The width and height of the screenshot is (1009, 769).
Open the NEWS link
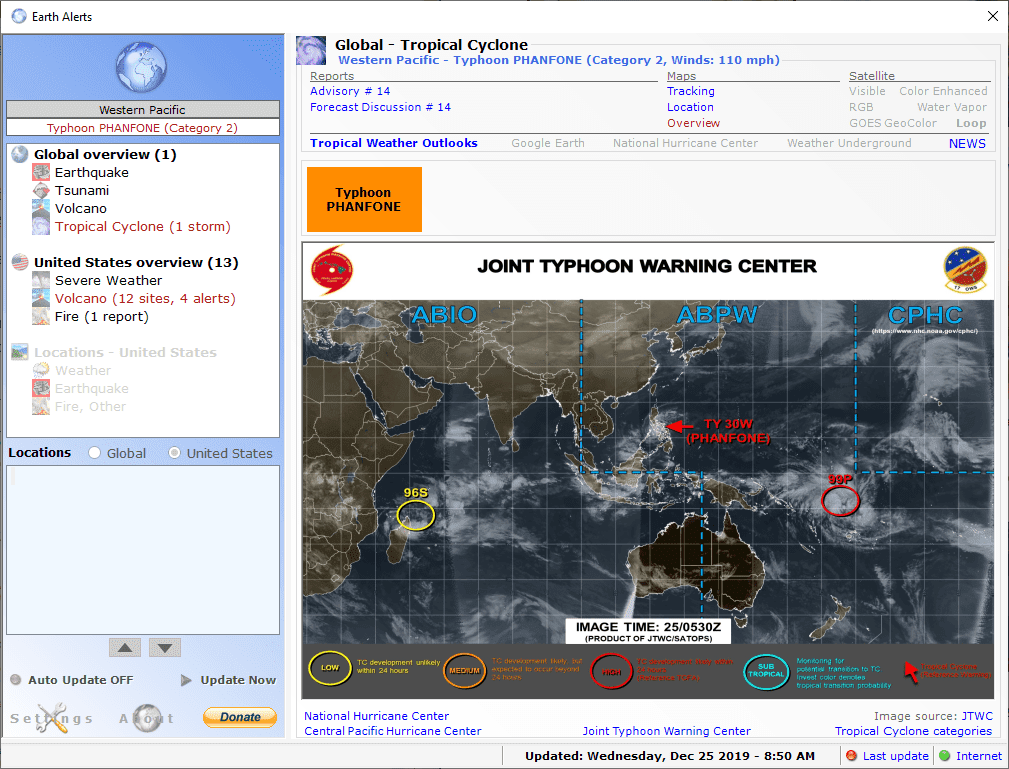[x=967, y=144]
